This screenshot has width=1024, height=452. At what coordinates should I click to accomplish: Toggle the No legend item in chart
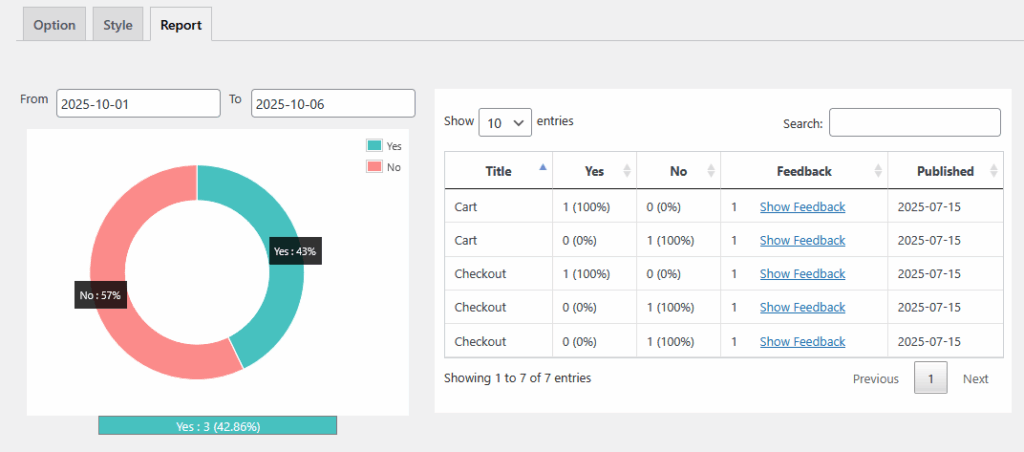[384, 167]
